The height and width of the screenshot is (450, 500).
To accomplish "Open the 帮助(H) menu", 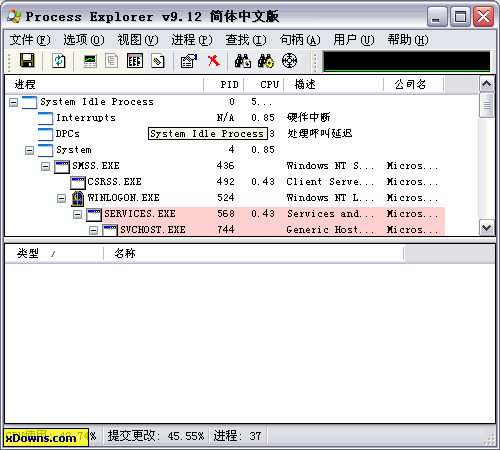I will pos(408,40).
